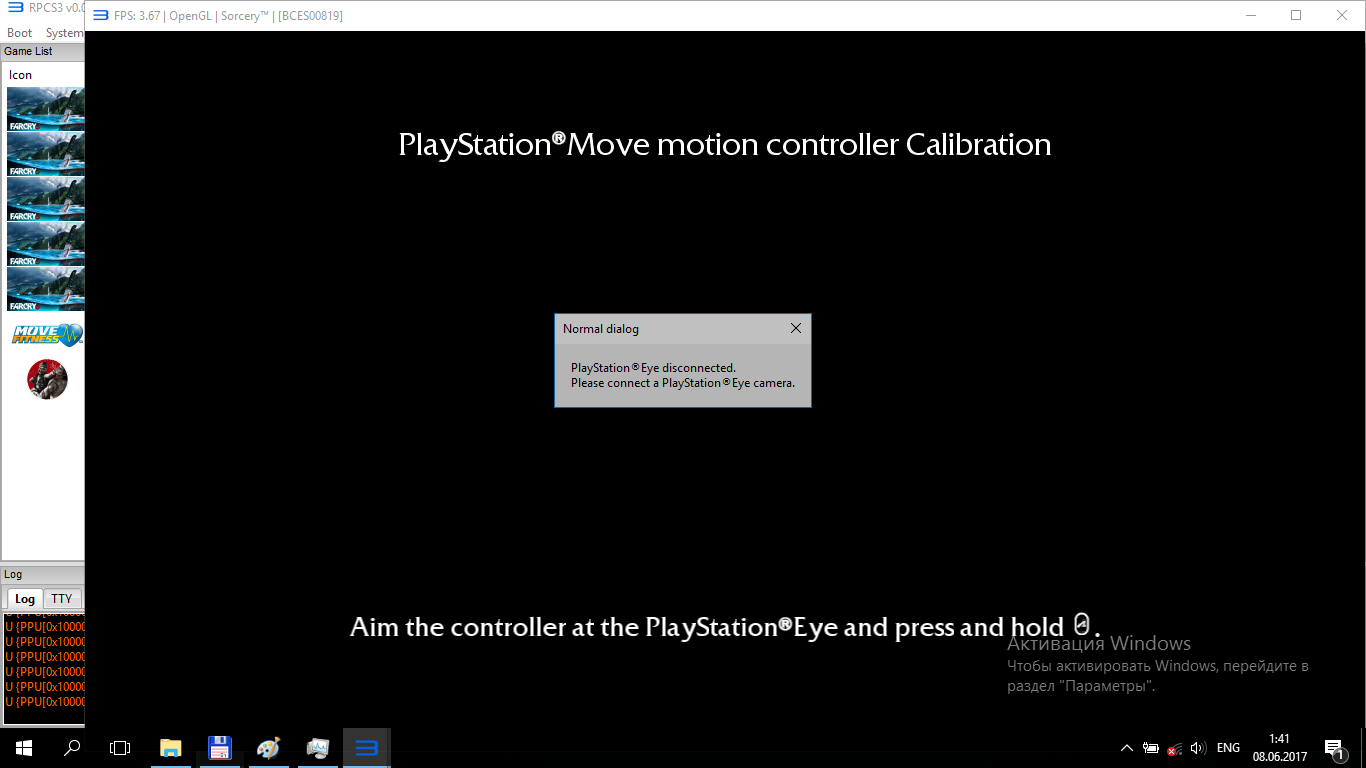1366x768 pixels.
Task: Minimize the Sorcery game window
Action: [x=1251, y=15]
